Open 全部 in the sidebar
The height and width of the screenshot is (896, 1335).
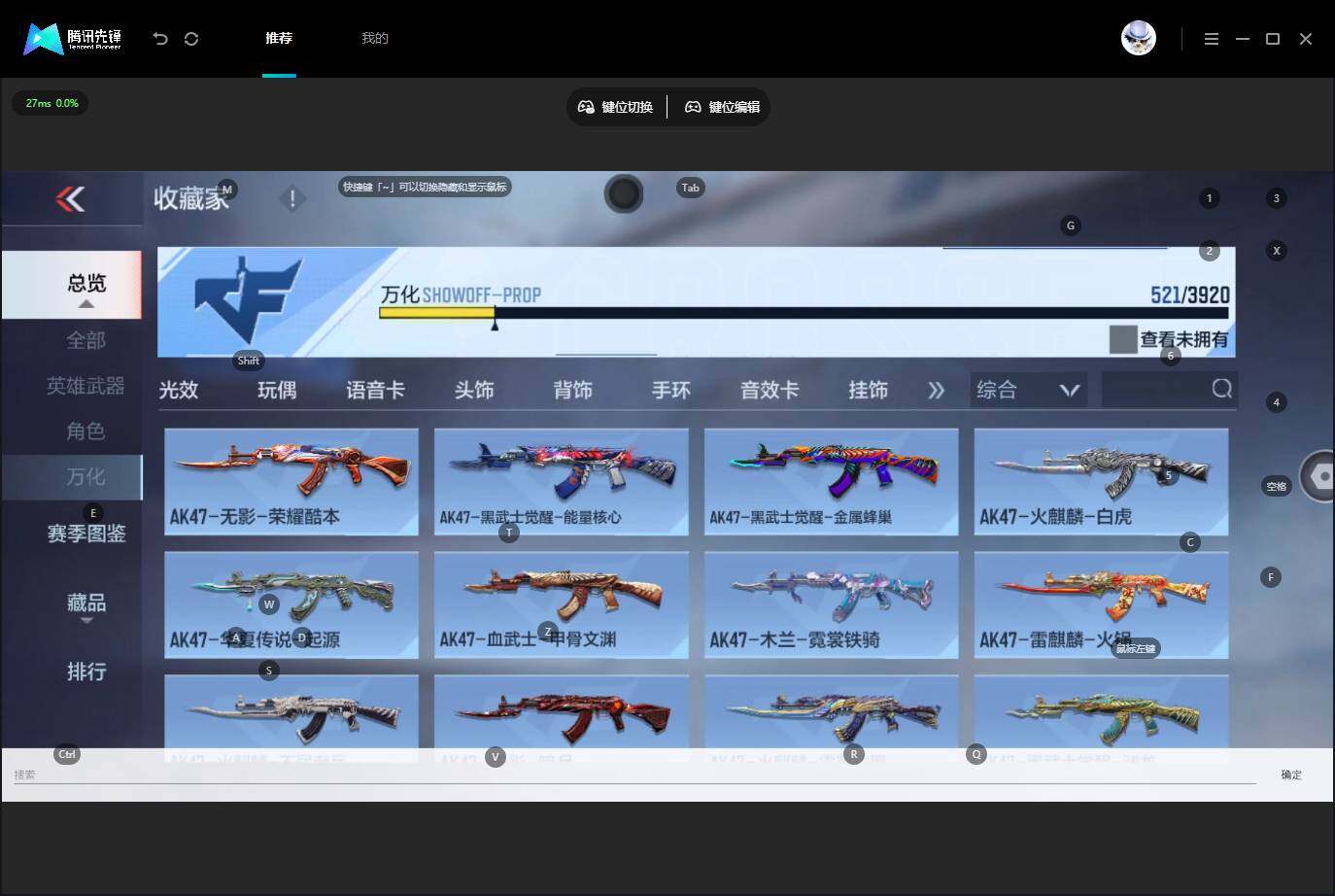coord(86,340)
